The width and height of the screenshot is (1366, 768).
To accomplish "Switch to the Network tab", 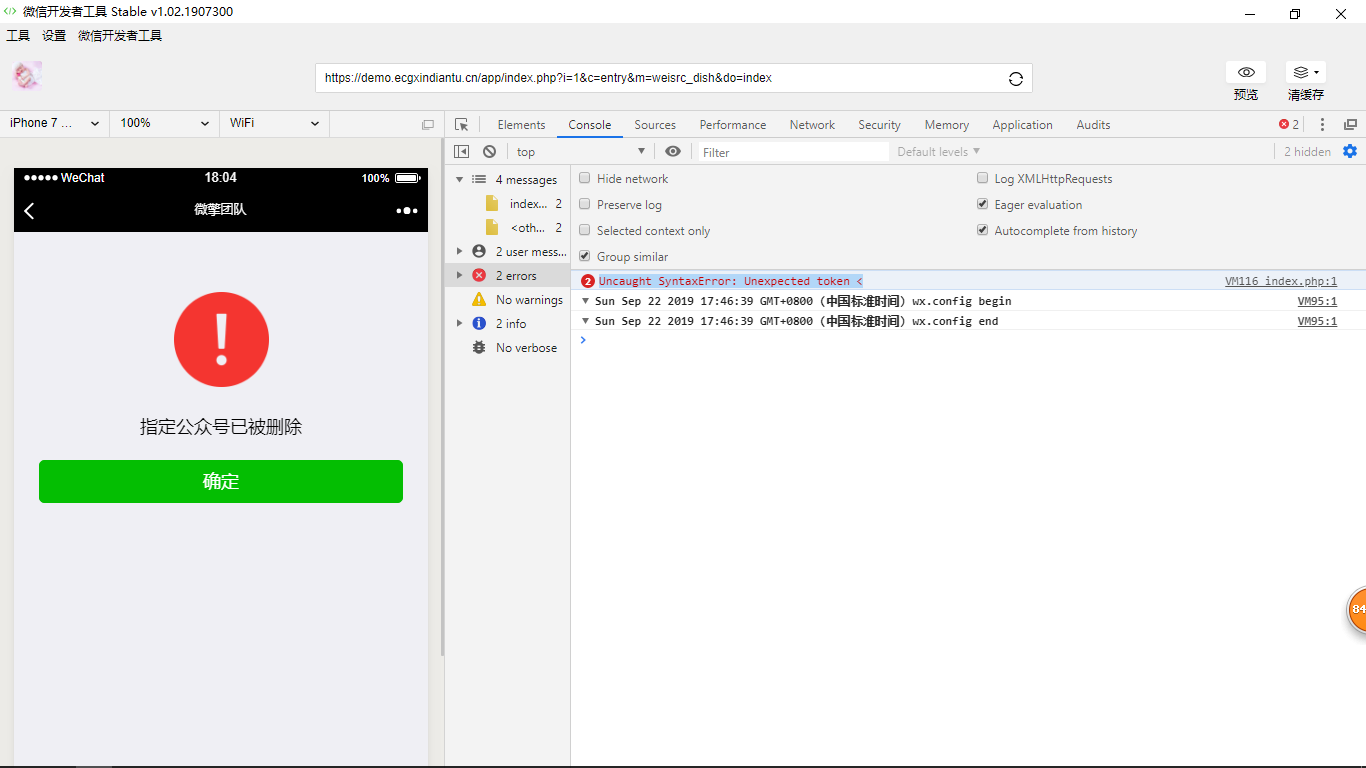I will (x=811, y=125).
